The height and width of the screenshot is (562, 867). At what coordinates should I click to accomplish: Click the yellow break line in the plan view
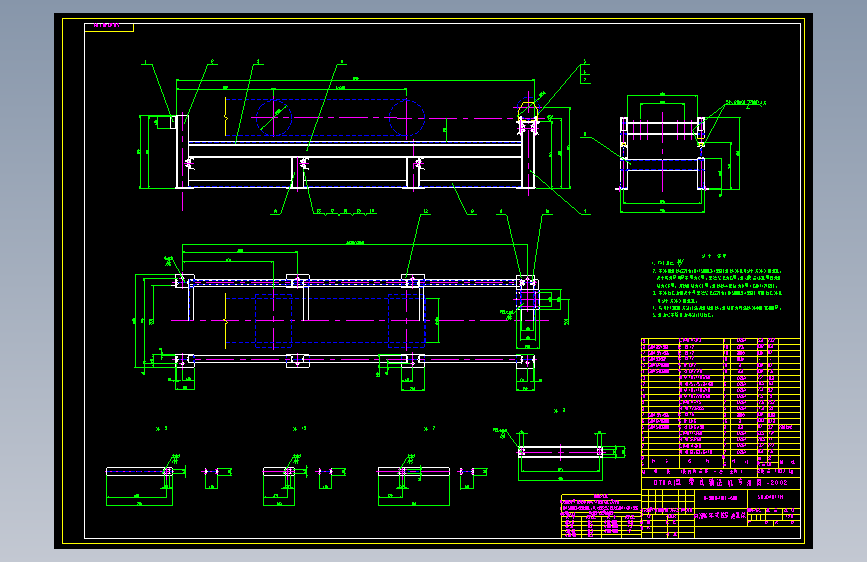tap(226, 320)
